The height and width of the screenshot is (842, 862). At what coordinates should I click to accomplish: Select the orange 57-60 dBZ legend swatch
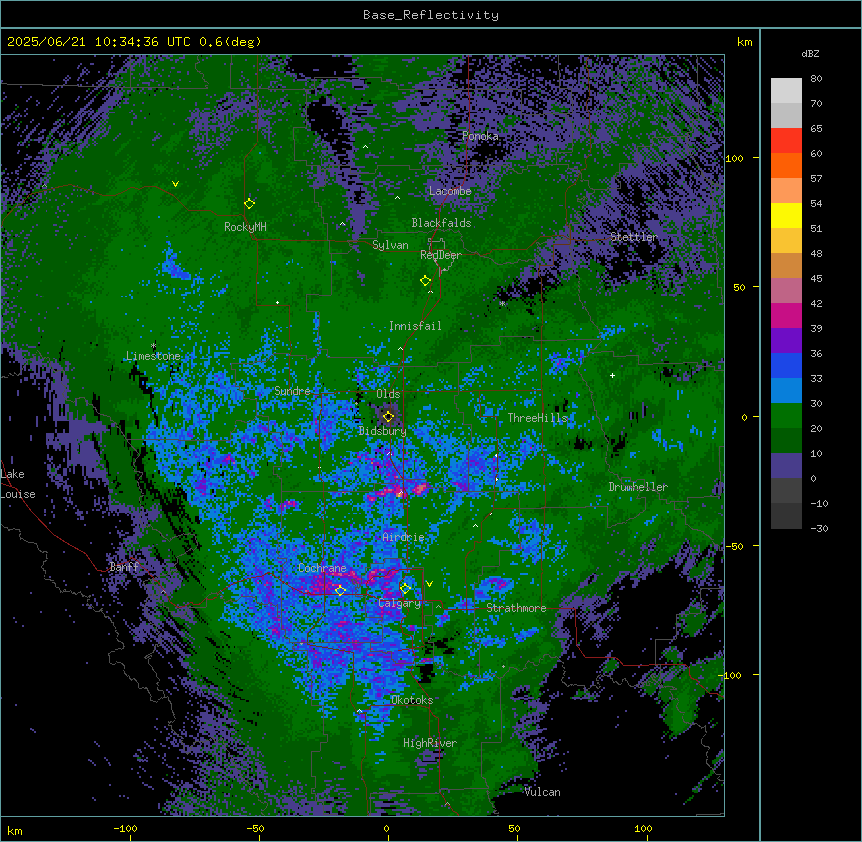pyautogui.click(x=786, y=165)
